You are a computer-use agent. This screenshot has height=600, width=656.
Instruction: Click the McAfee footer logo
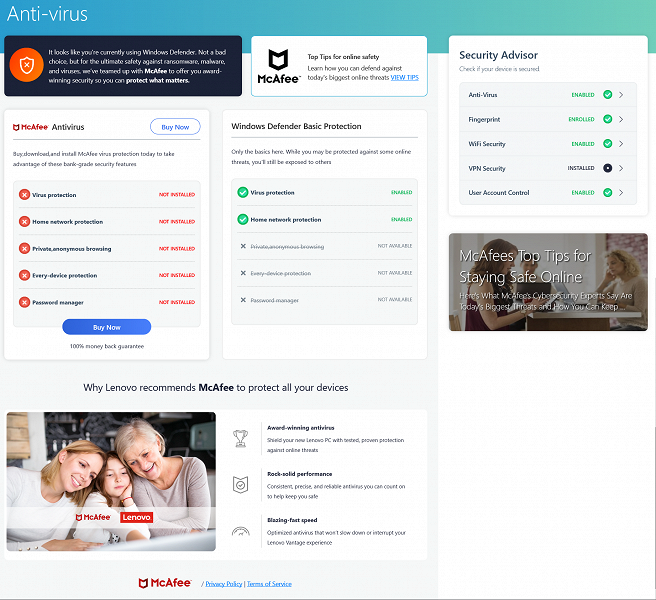pos(165,583)
